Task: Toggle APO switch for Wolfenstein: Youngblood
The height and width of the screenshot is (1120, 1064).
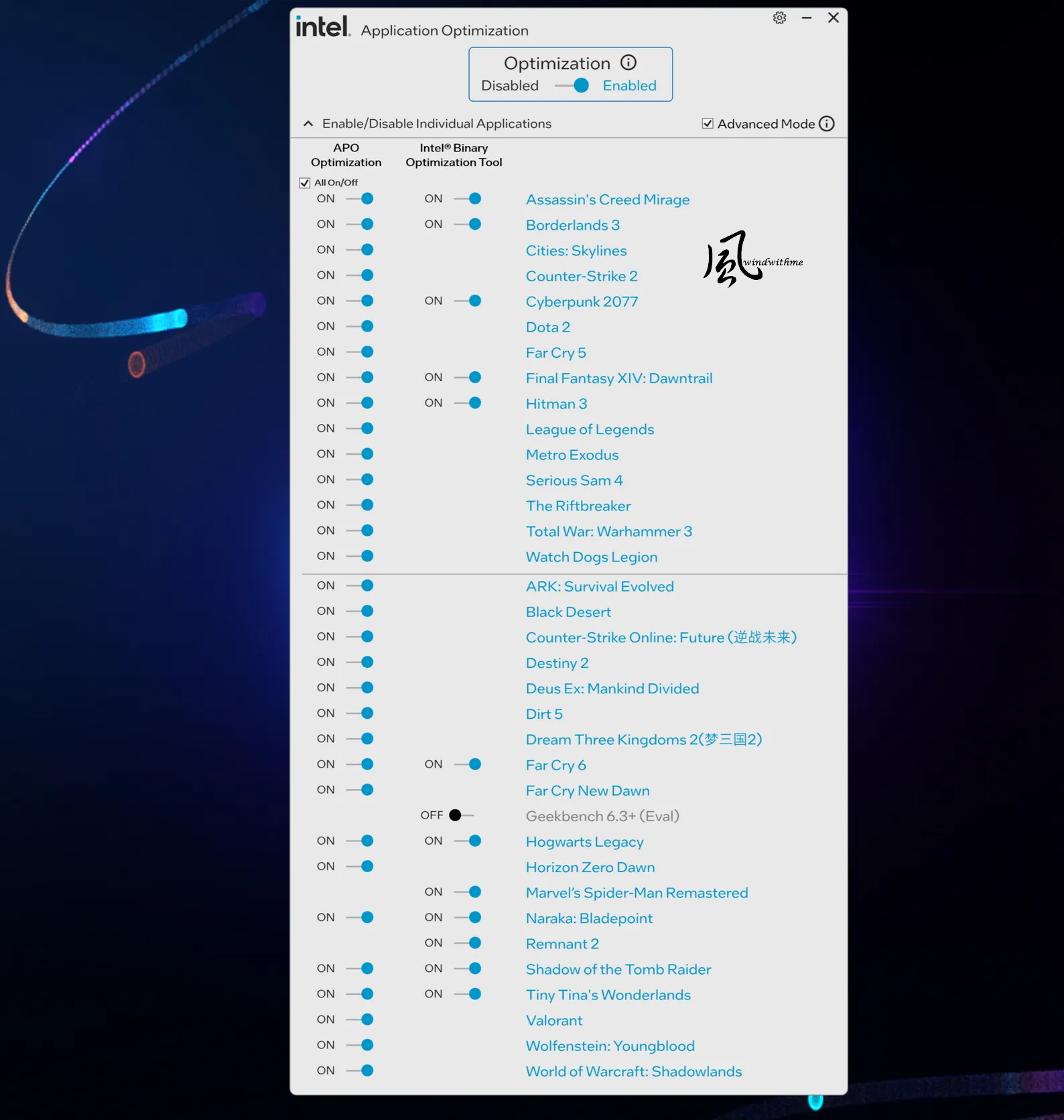Action: [x=360, y=1045]
